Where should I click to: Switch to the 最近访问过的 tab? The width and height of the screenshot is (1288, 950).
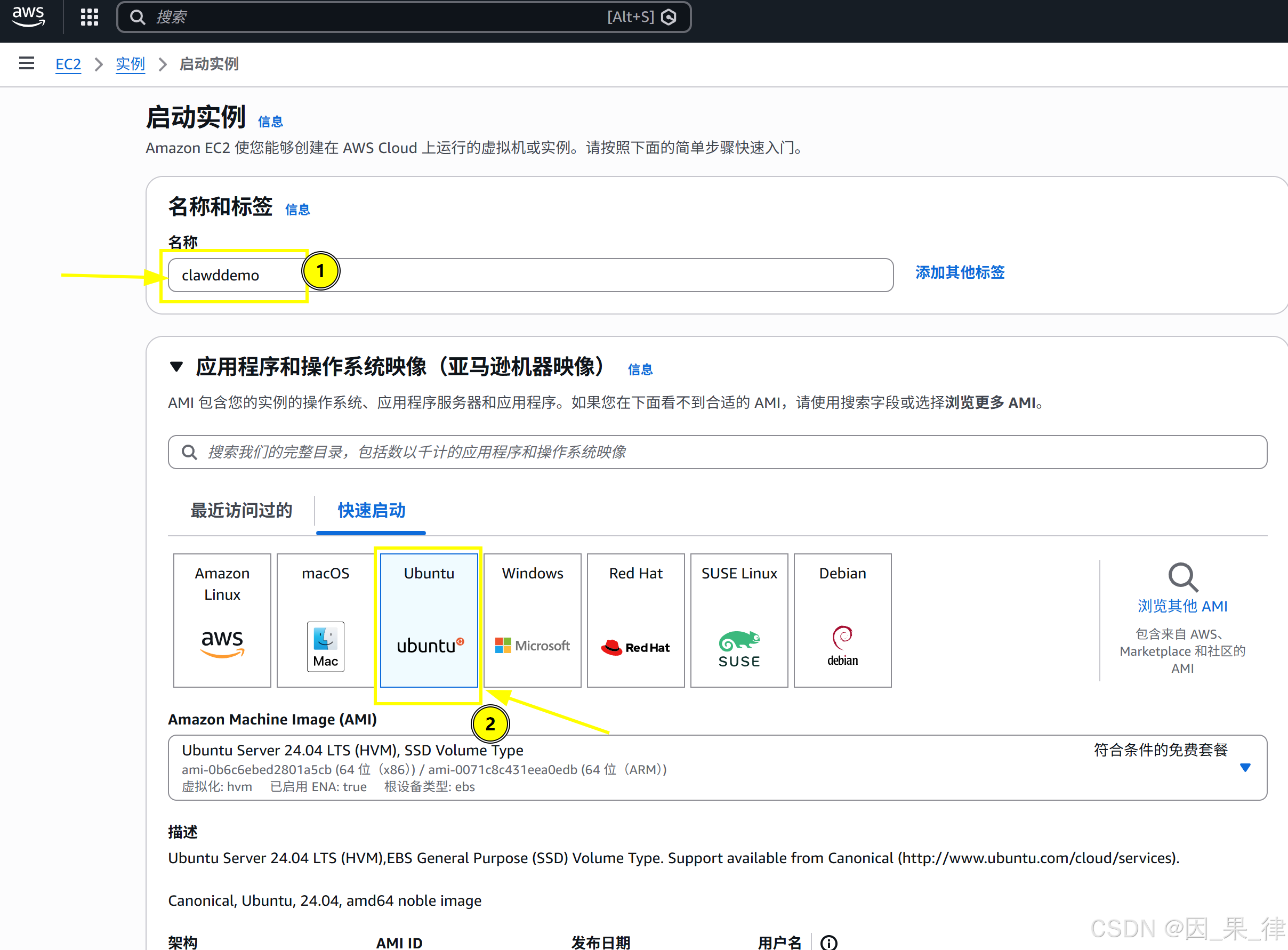coord(241,511)
